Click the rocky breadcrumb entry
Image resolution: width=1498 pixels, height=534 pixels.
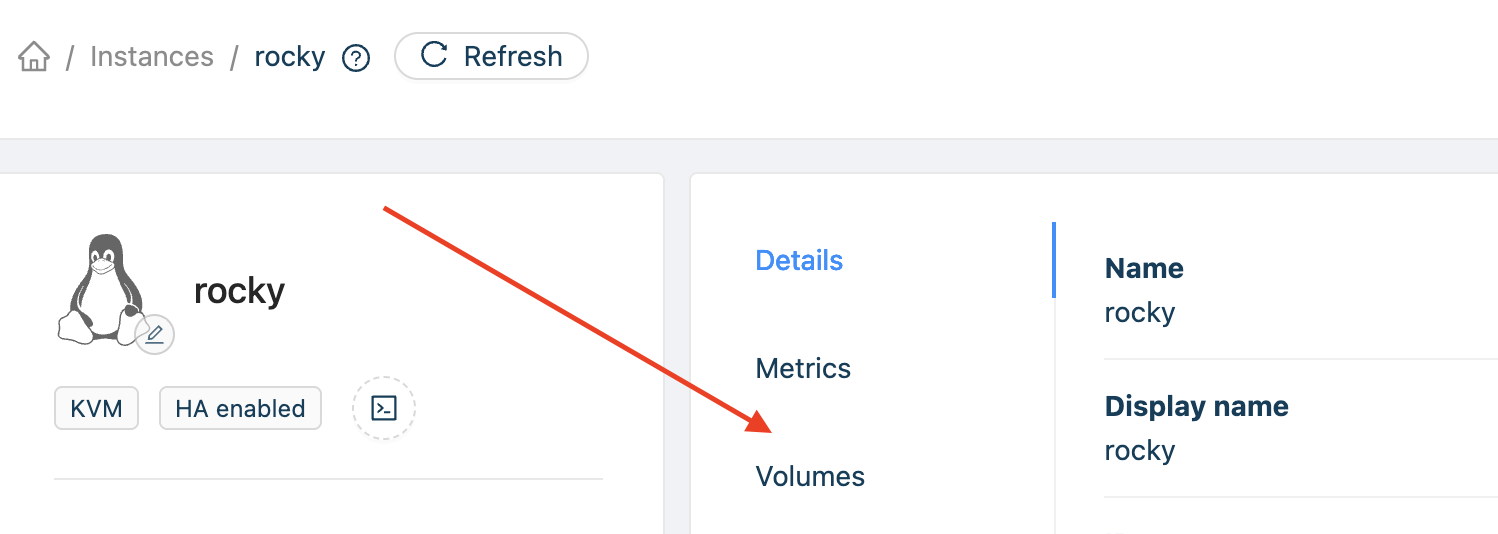290,56
